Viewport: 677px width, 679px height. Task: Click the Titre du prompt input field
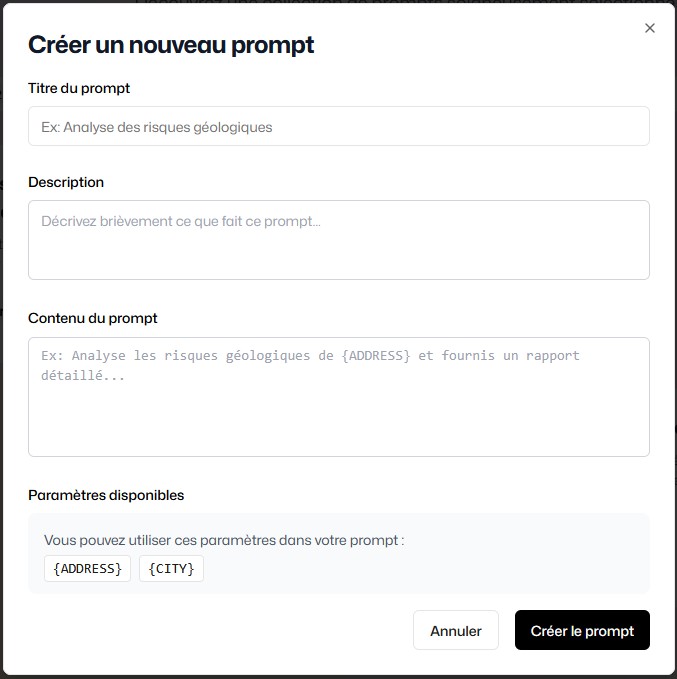[x=338, y=127]
